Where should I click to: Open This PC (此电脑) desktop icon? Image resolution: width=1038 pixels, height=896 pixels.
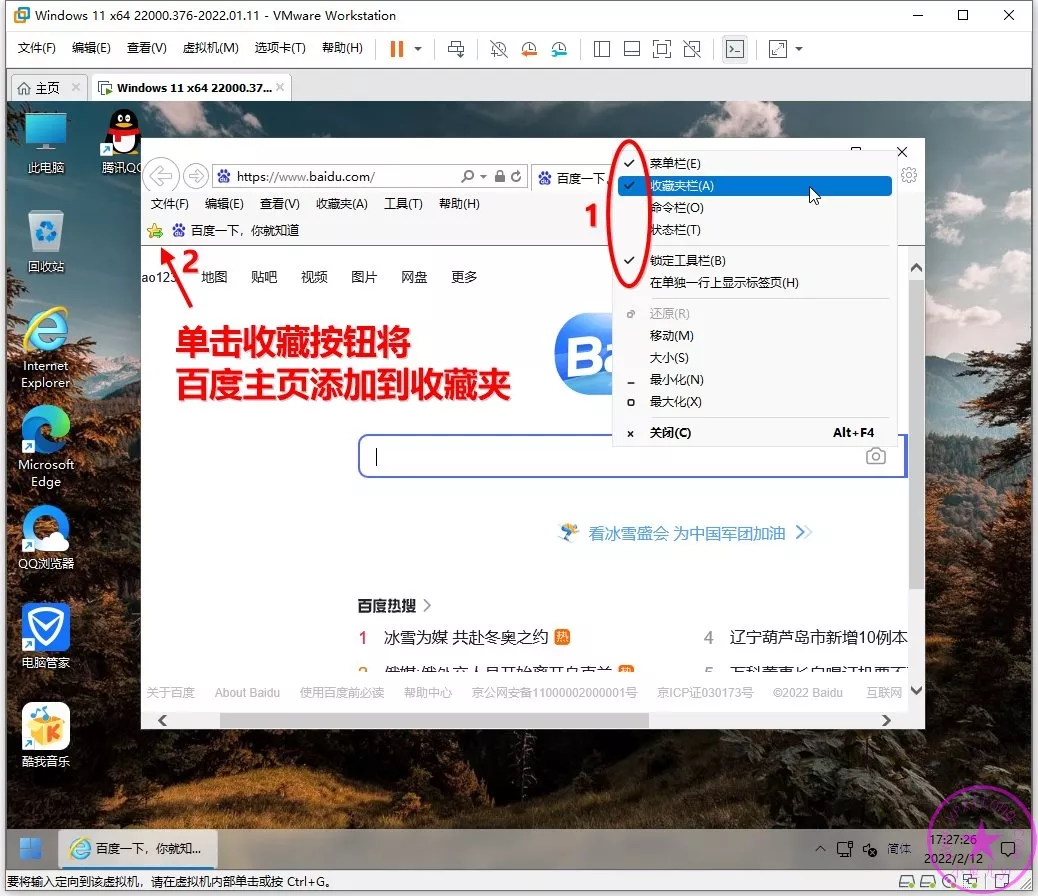[x=46, y=143]
